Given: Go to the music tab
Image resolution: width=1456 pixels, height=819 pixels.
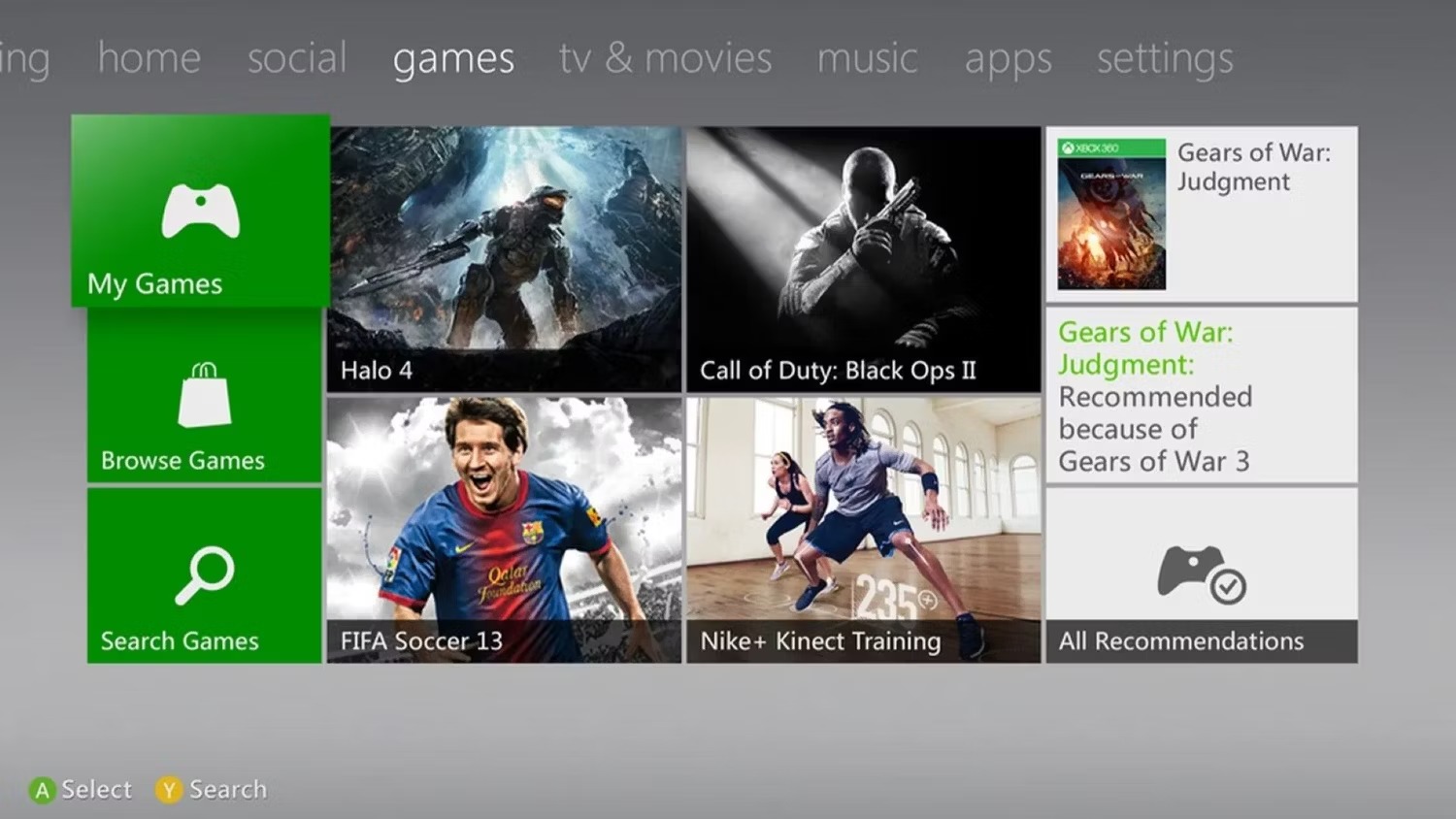Looking at the screenshot, I should coord(867,58).
